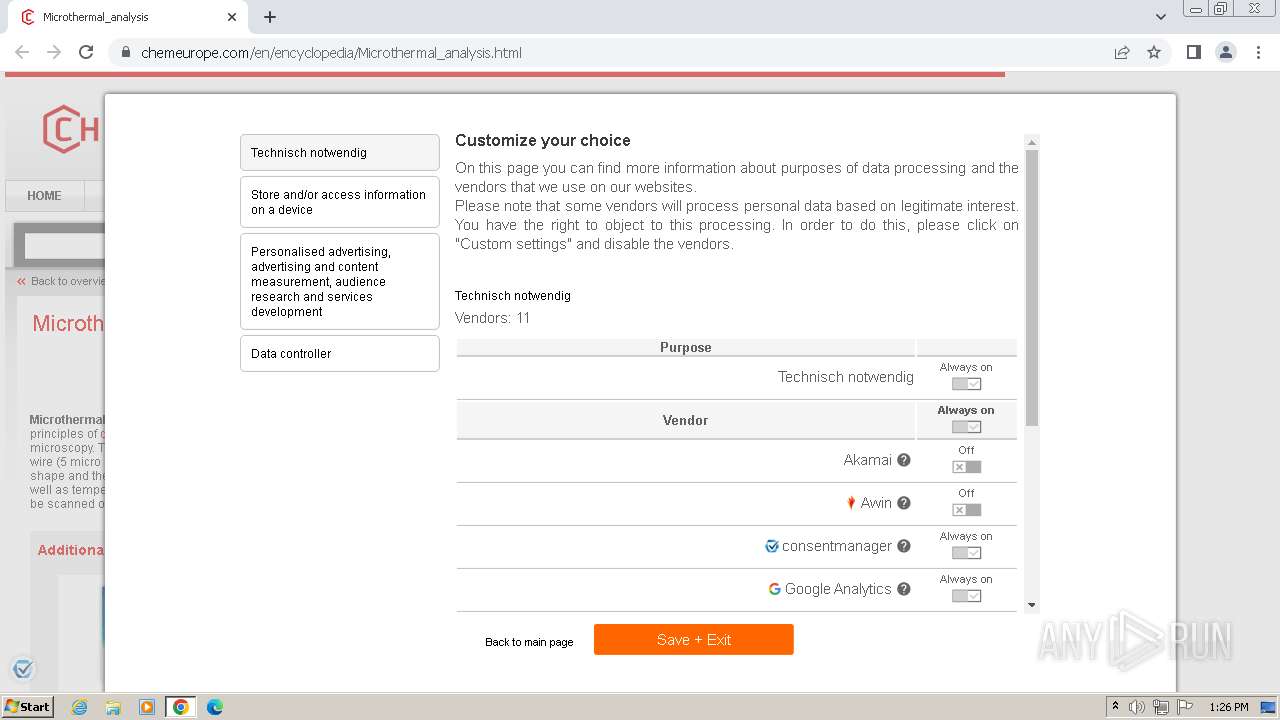Click the Vendor header always-on toggle
This screenshot has width=1280, height=720.
[x=966, y=427]
